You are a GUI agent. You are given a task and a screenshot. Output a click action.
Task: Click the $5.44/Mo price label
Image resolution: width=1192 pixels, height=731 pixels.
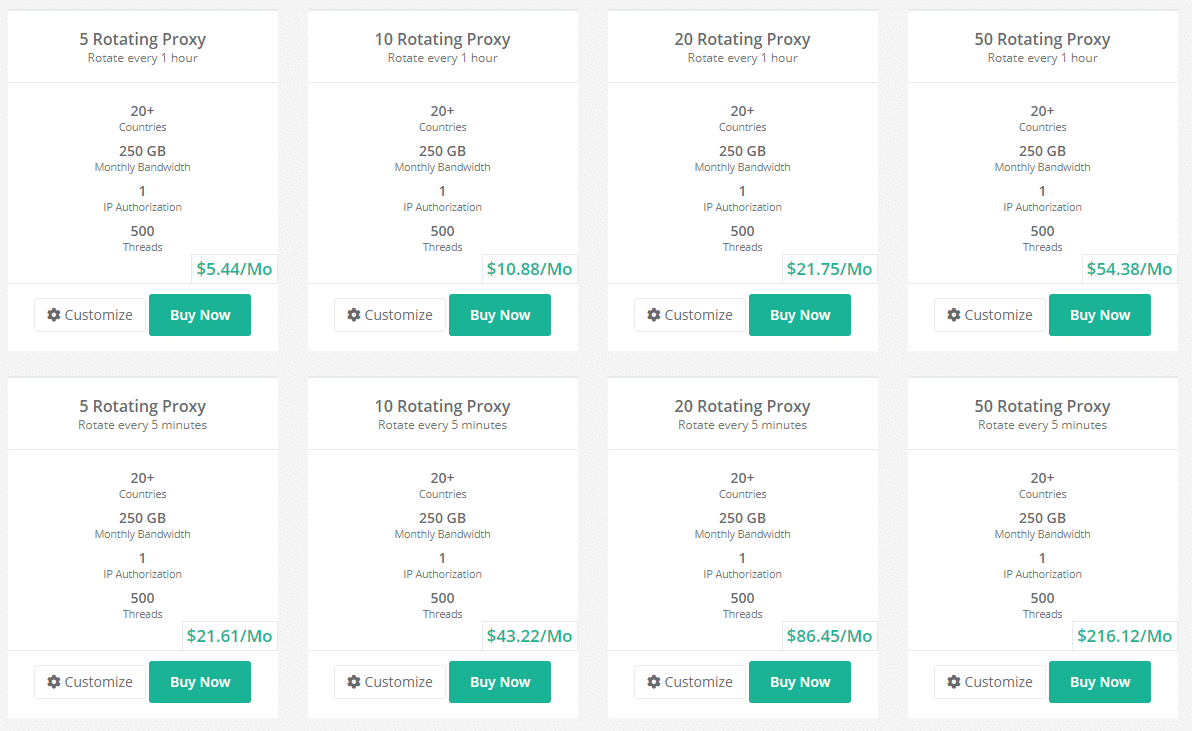[x=234, y=269]
